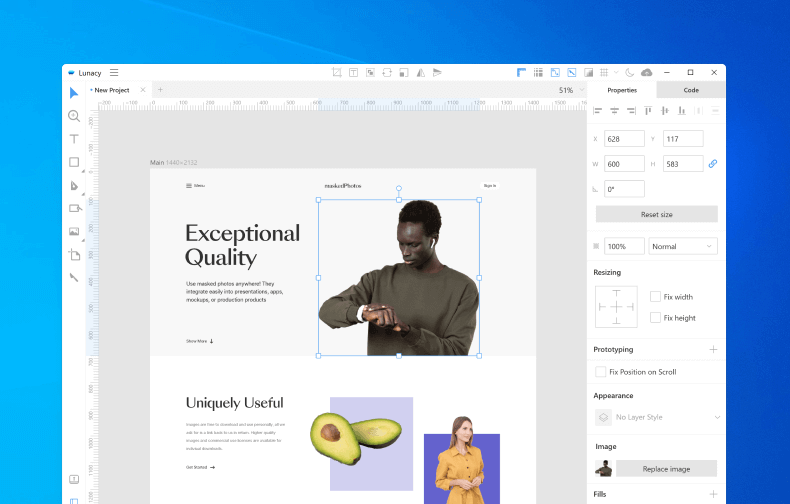Image resolution: width=790 pixels, height=504 pixels.
Task: Click the opacity 100% field
Action: [624, 246]
